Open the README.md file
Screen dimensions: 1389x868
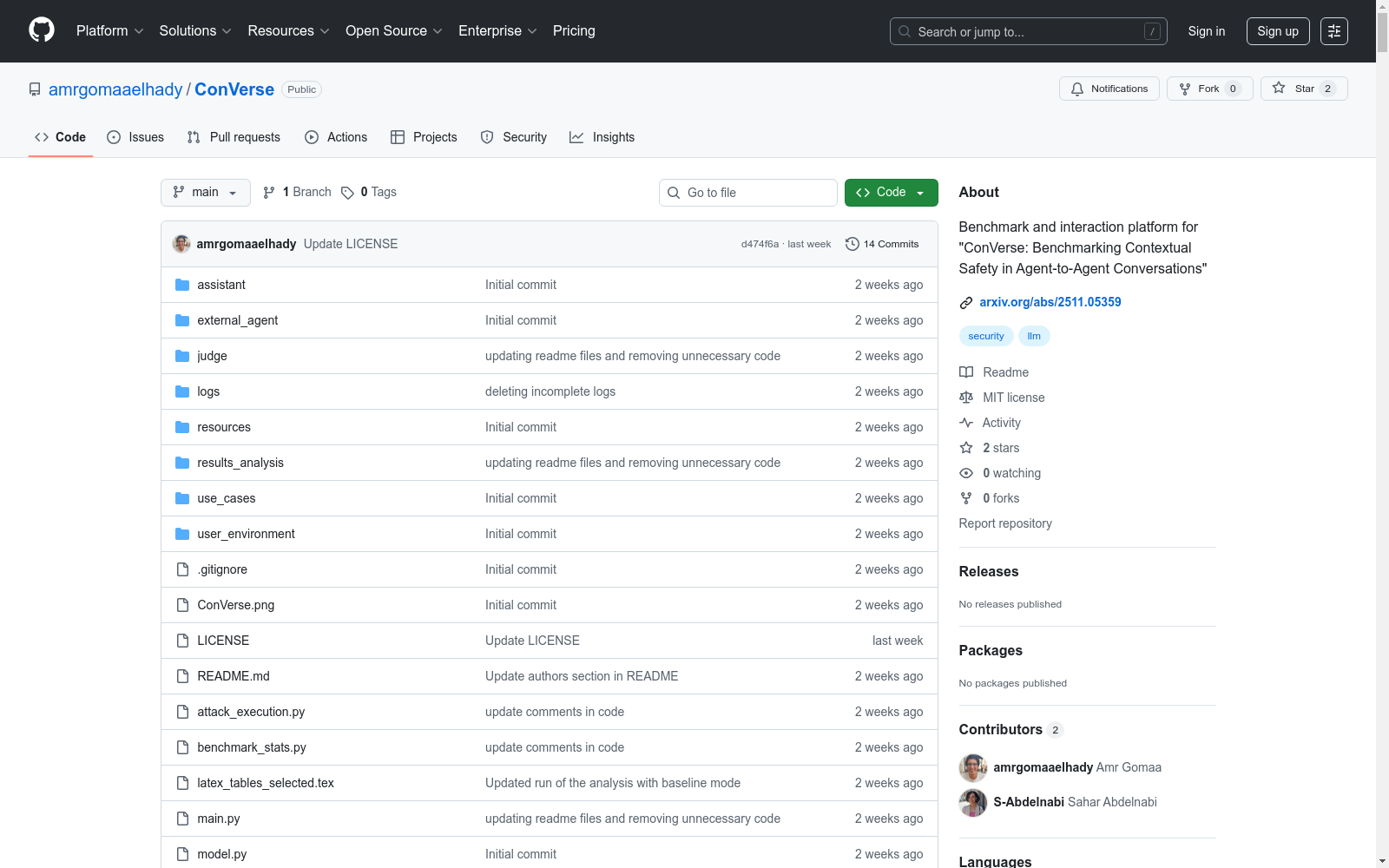point(234,676)
